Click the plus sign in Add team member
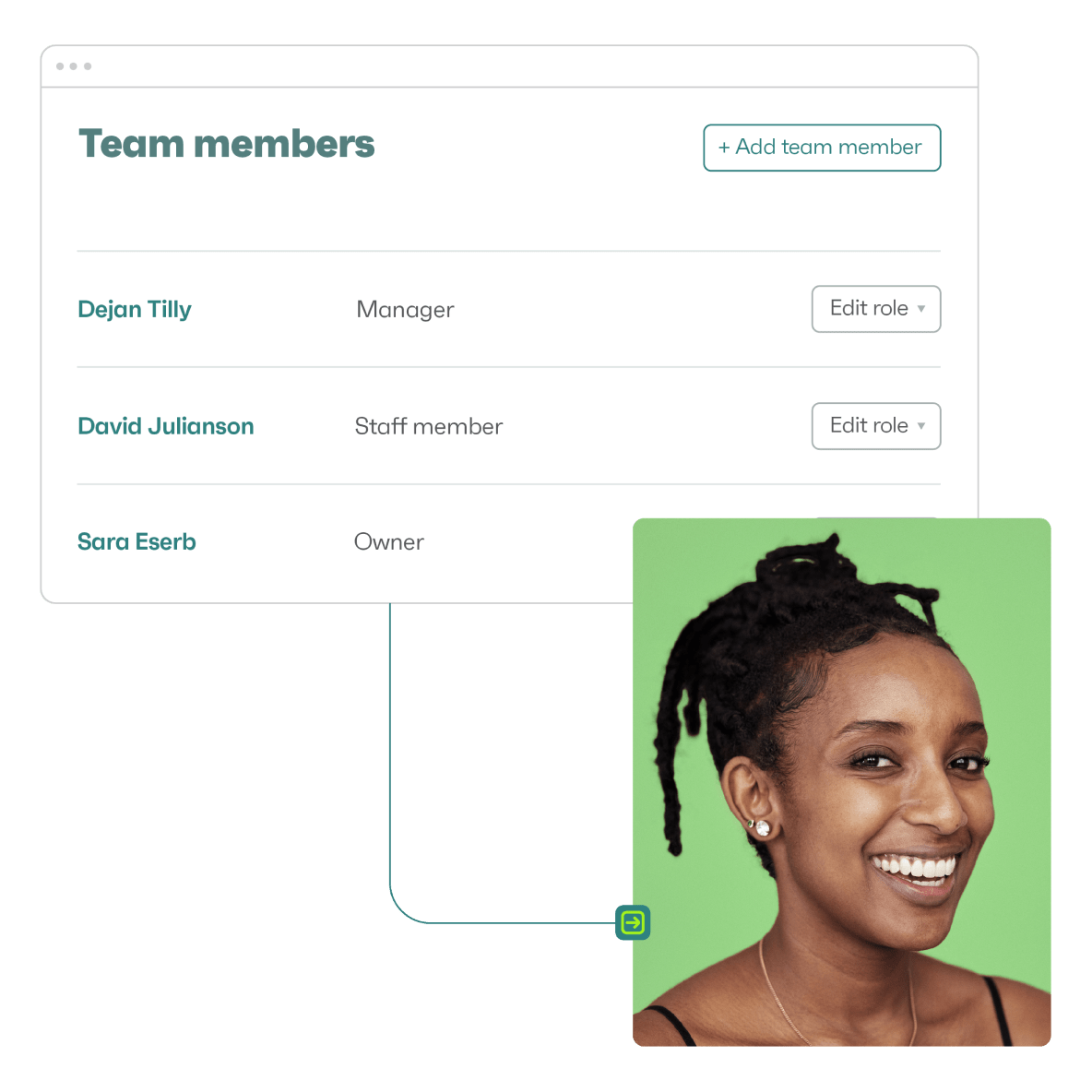The height and width of the screenshot is (1092, 1092). (724, 148)
